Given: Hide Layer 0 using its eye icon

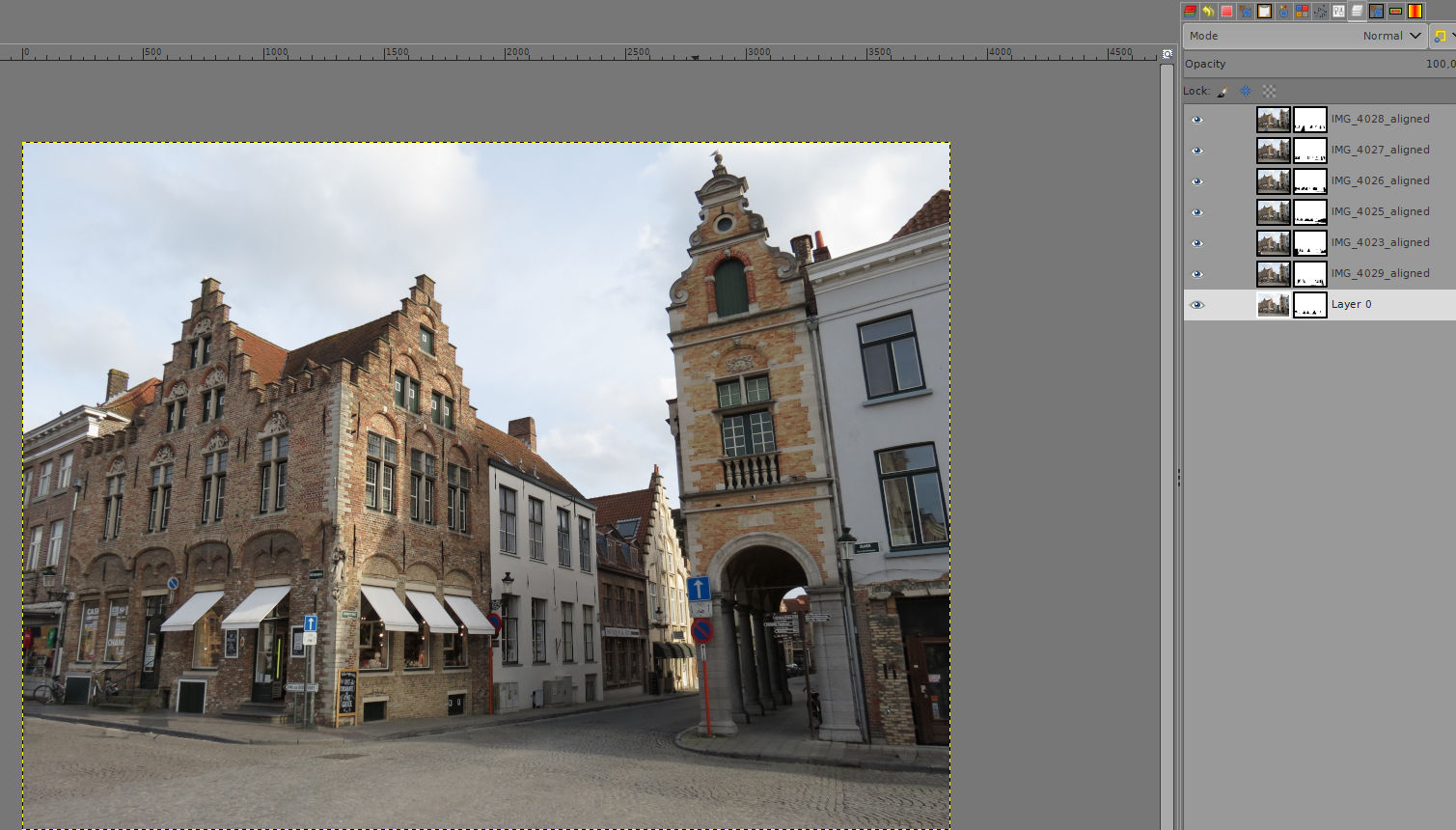Looking at the screenshot, I should click(1196, 305).
